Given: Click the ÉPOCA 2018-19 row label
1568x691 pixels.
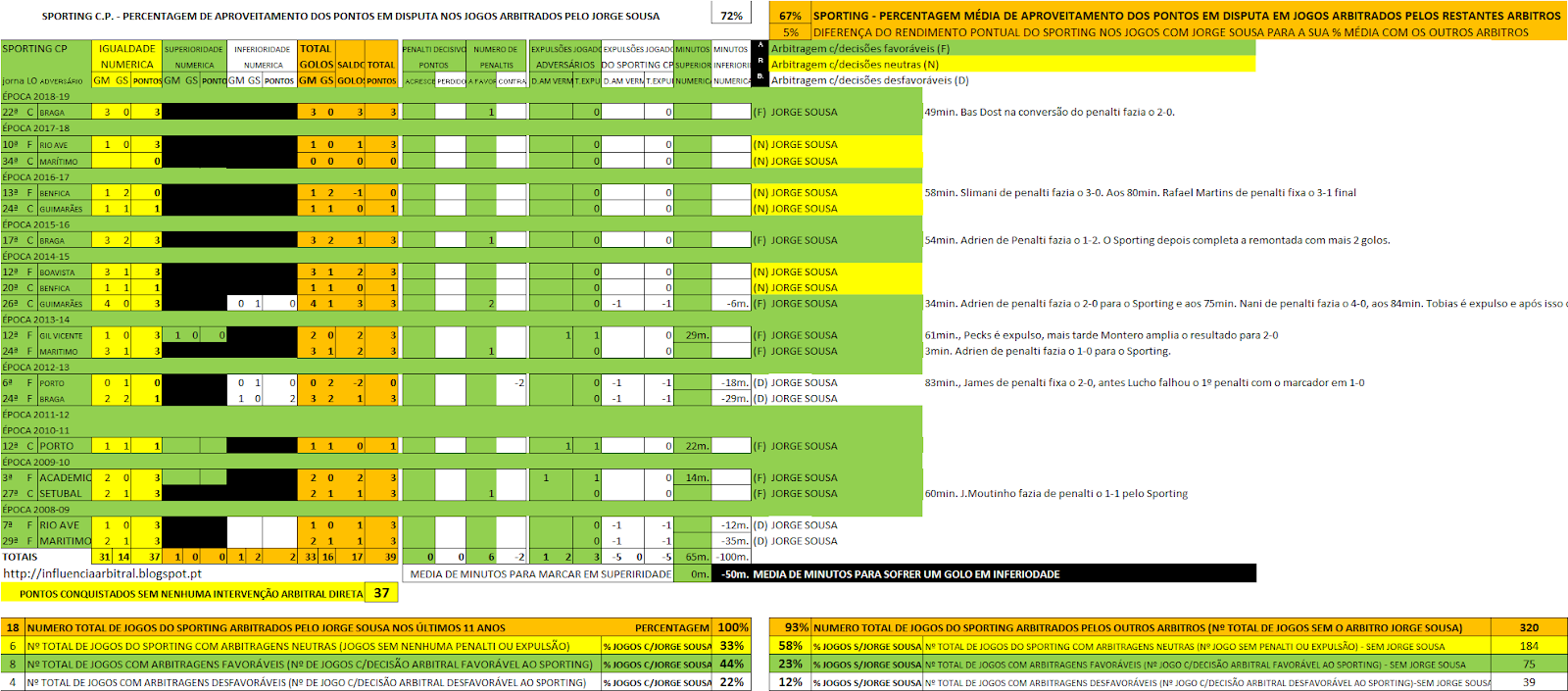Looking at the screenshot, I should pos(36,96).
